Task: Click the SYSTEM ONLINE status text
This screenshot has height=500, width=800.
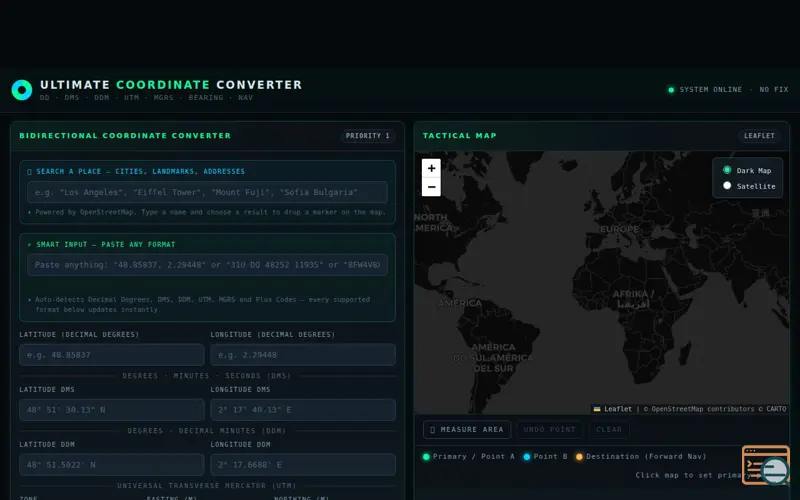Action: coord(711,89)
